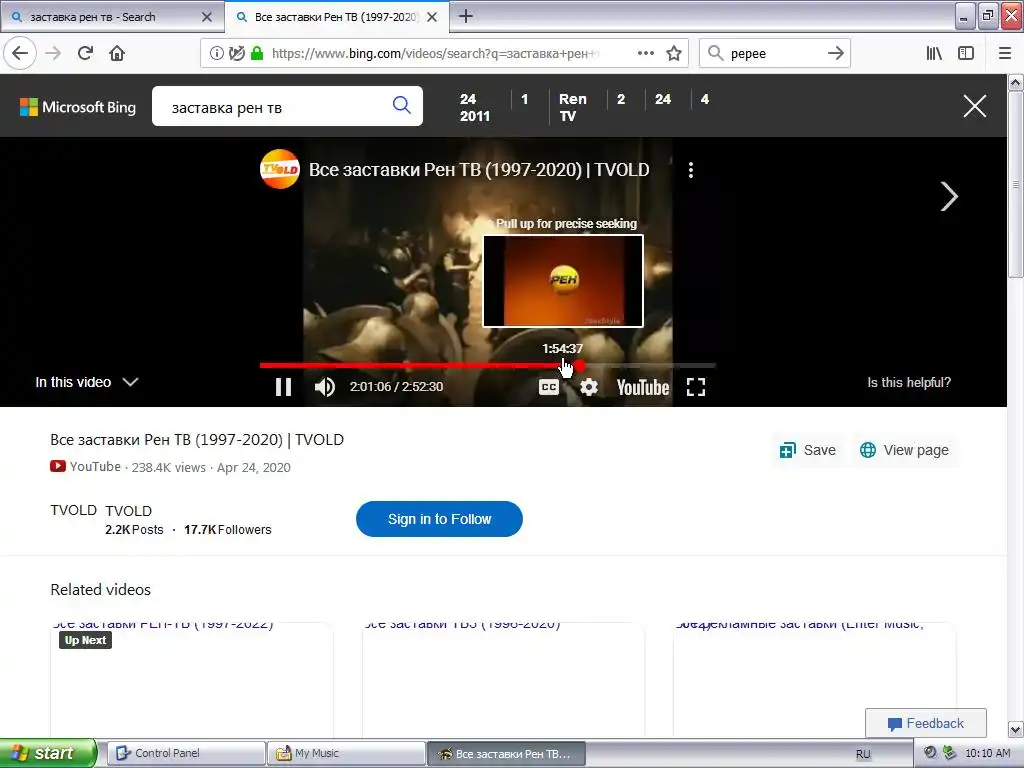Click the red playhead scrubber dot
This screenshot has width=1024, height=768.
click(579, 366)
